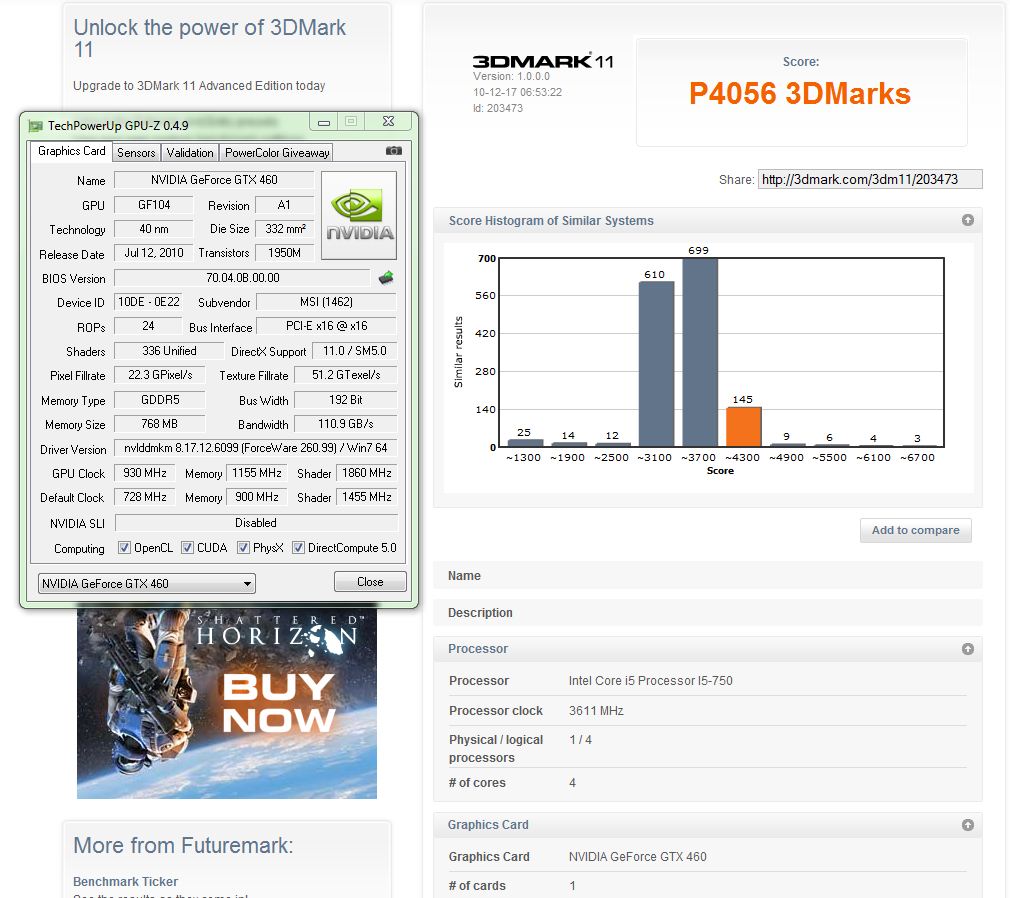Click the Add to compare button
Screen dimensions: 1010x898
(915, 530)
